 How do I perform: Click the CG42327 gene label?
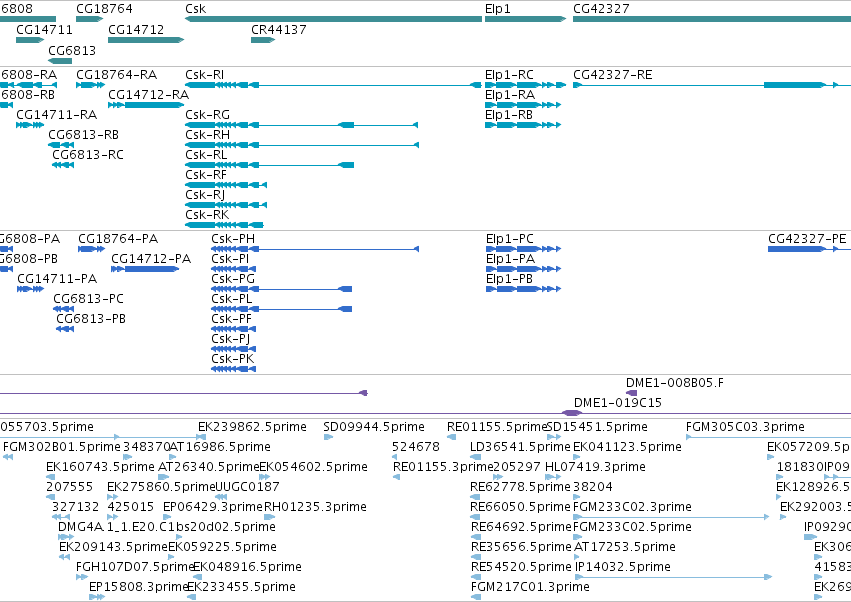(x=601, y=9)
